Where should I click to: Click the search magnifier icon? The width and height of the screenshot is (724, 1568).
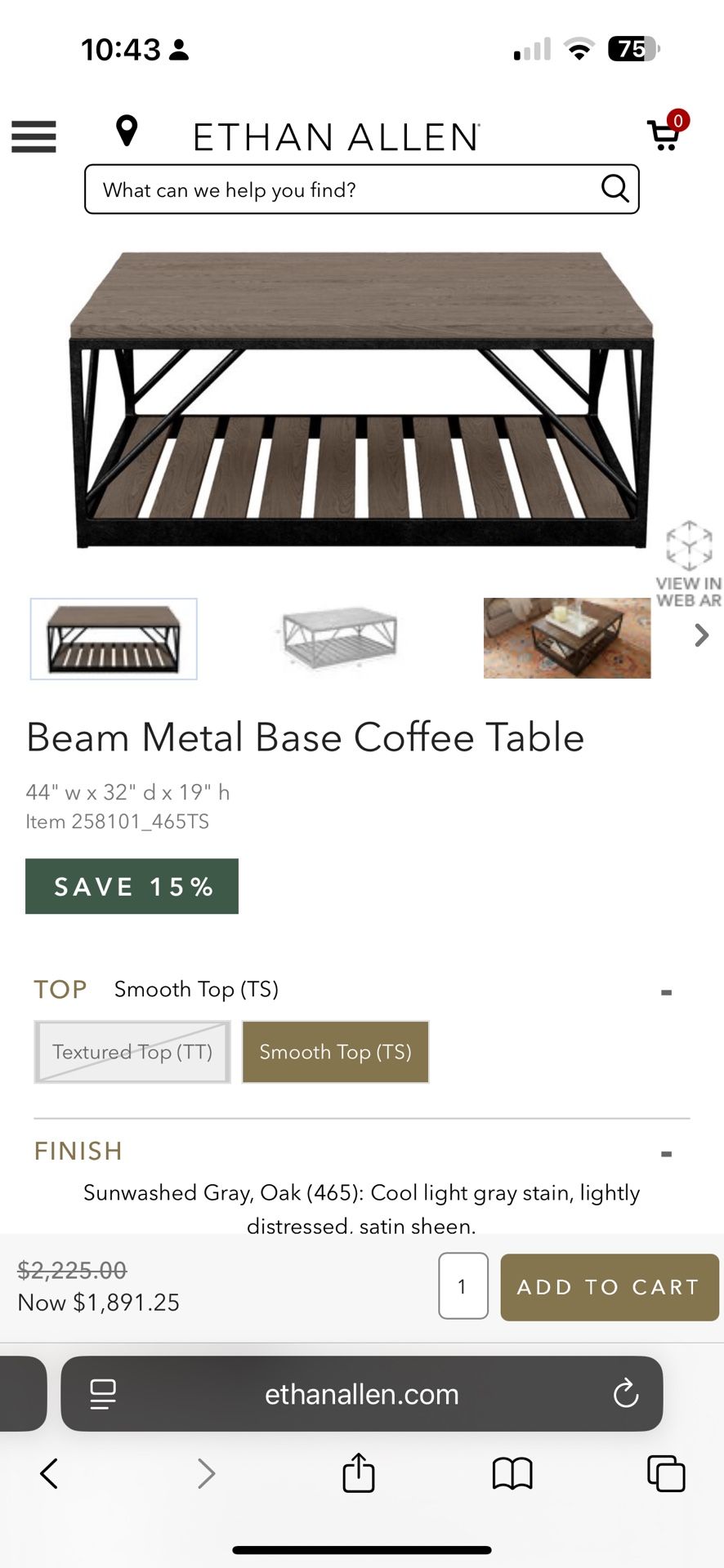pos(613,189)
